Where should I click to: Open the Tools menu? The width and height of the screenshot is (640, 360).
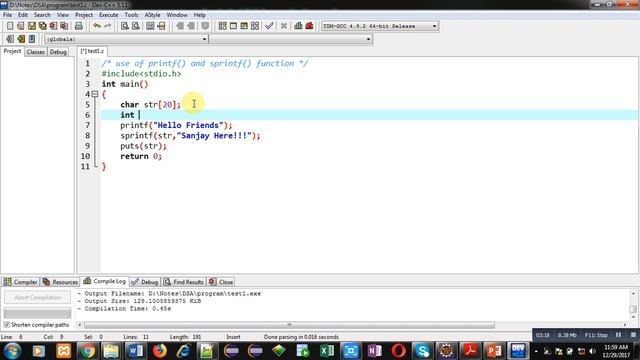[x=131, y=15]
